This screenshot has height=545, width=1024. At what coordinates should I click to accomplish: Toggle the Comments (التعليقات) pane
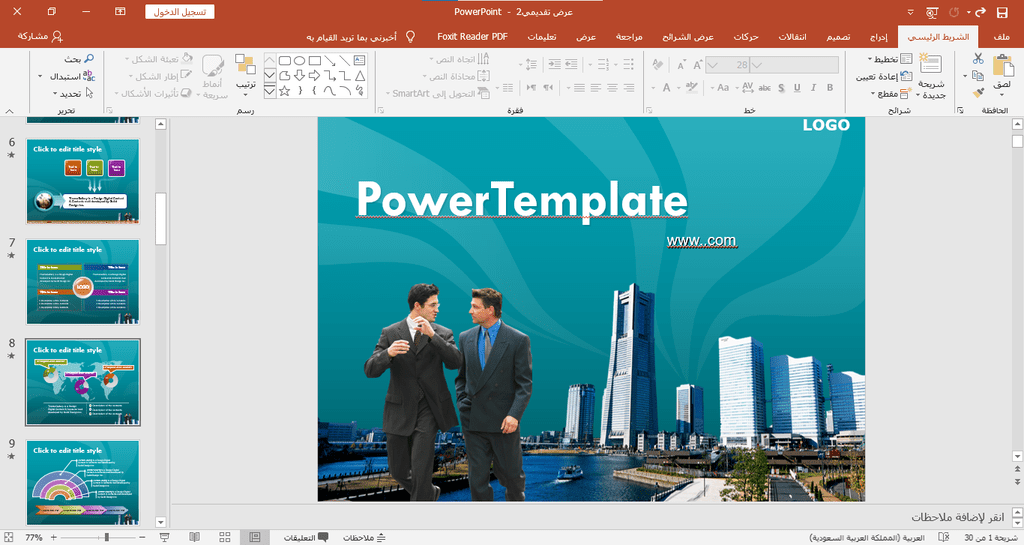click(306, 538)
